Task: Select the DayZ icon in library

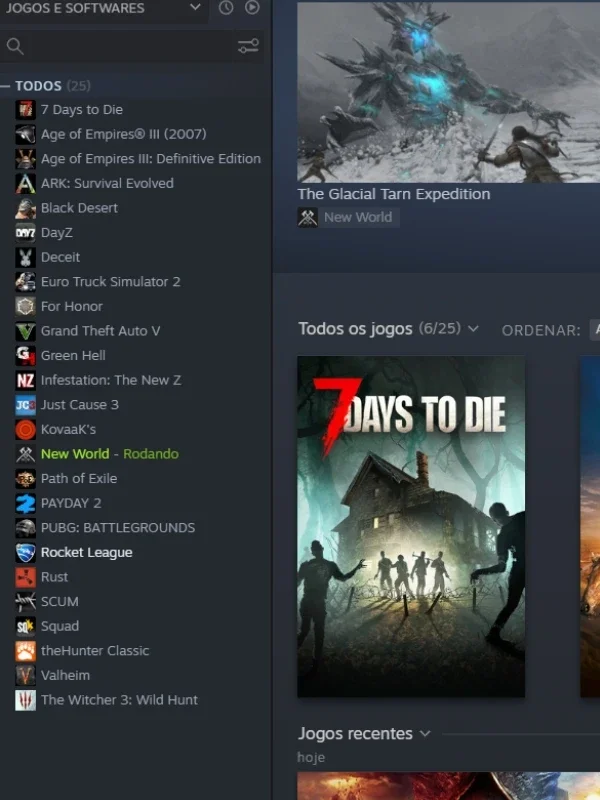Action: [25, 233]
